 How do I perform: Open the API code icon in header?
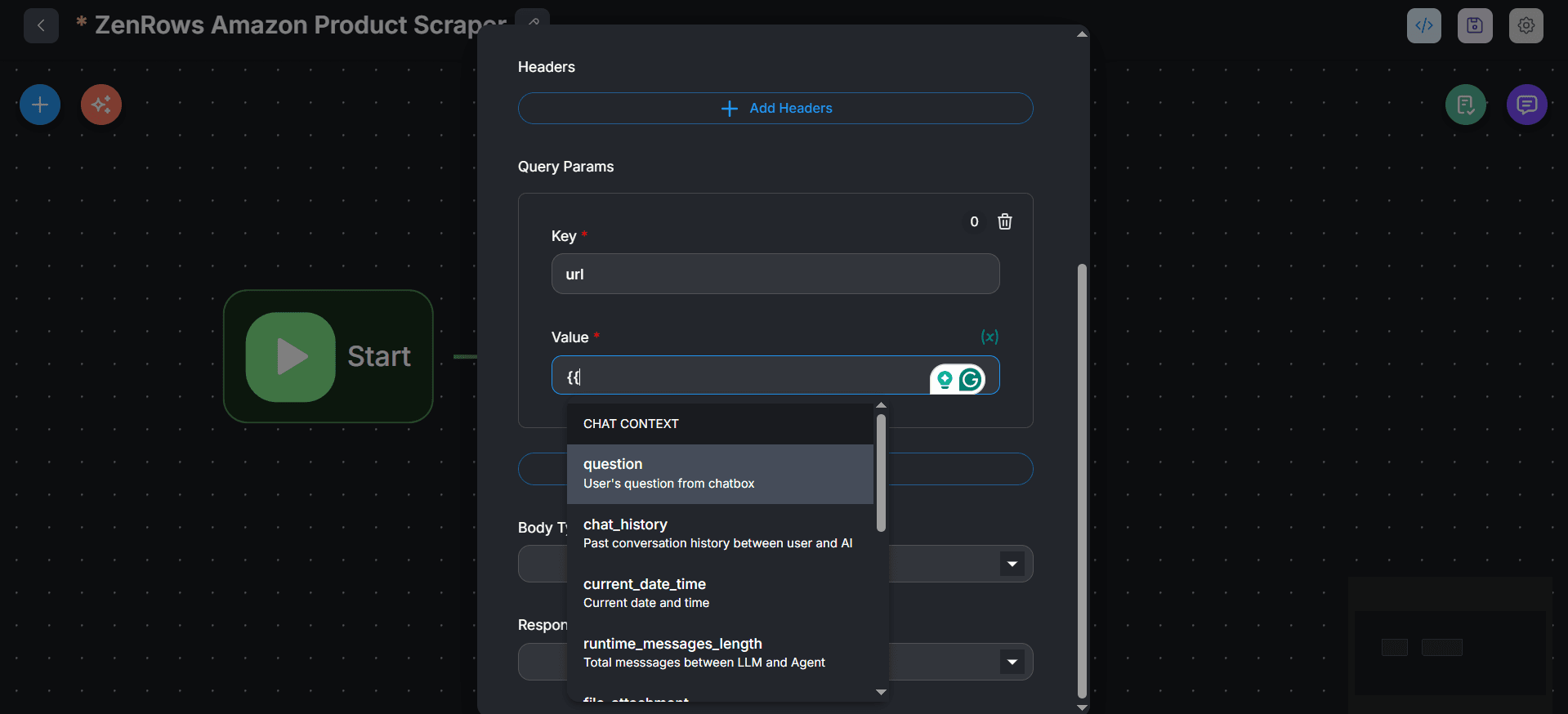pos(1423,25)
